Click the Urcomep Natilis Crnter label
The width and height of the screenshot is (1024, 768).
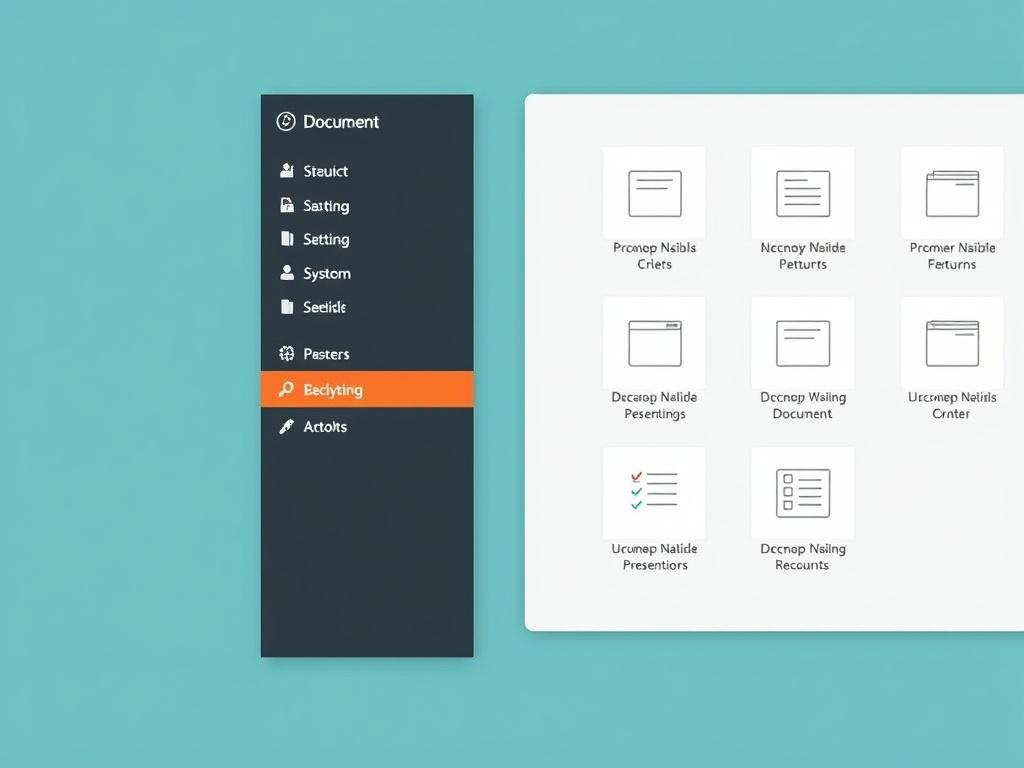pos(951,405)
